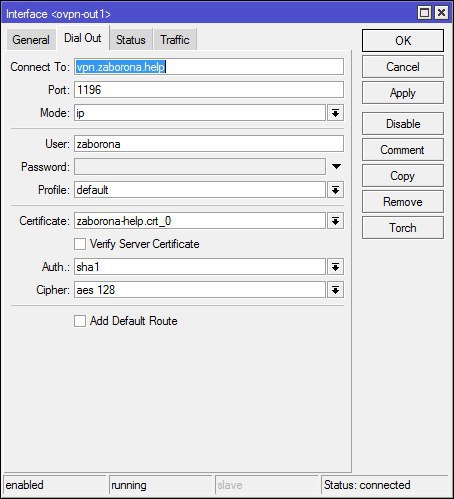Remove the ovpn-out1 interface

pyautogui.click(x=403, y=202)
